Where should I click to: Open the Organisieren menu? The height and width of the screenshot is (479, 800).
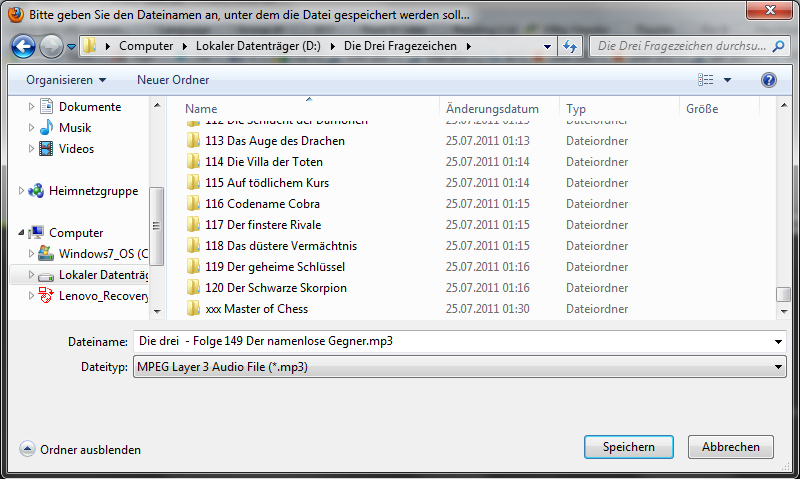tap(66, 80)
